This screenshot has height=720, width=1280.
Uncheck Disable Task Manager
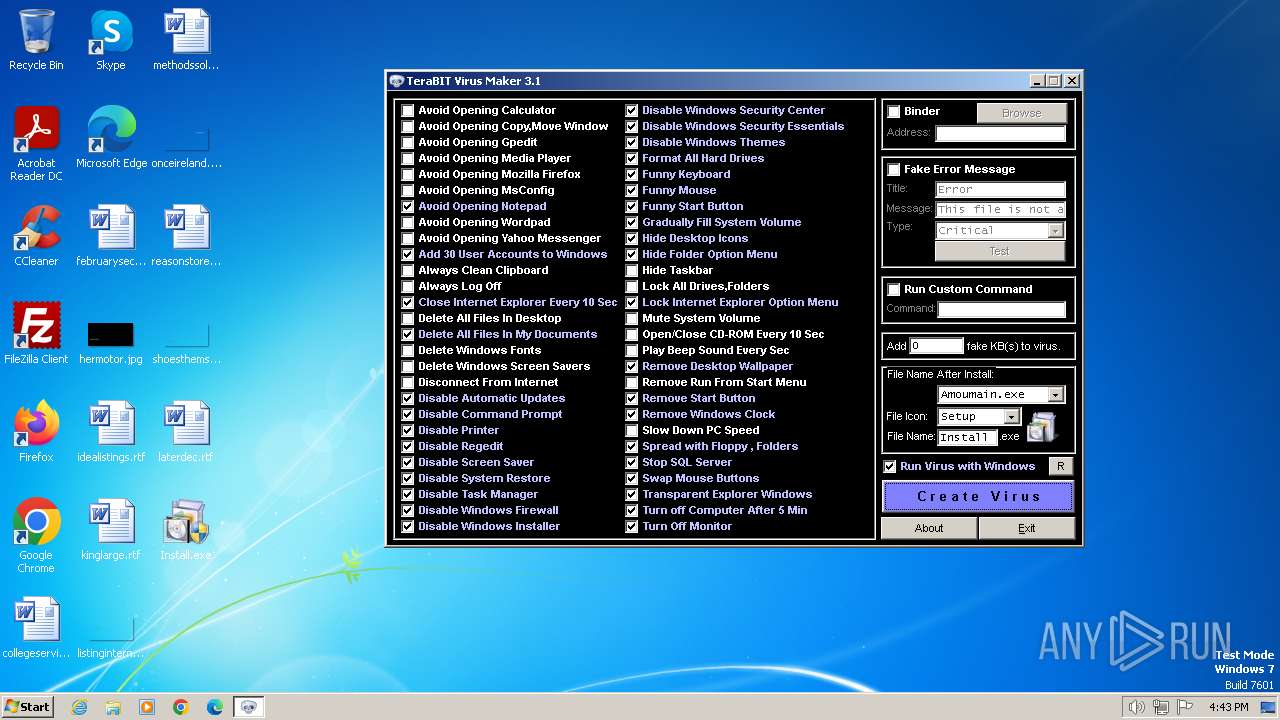coord(407,494)
